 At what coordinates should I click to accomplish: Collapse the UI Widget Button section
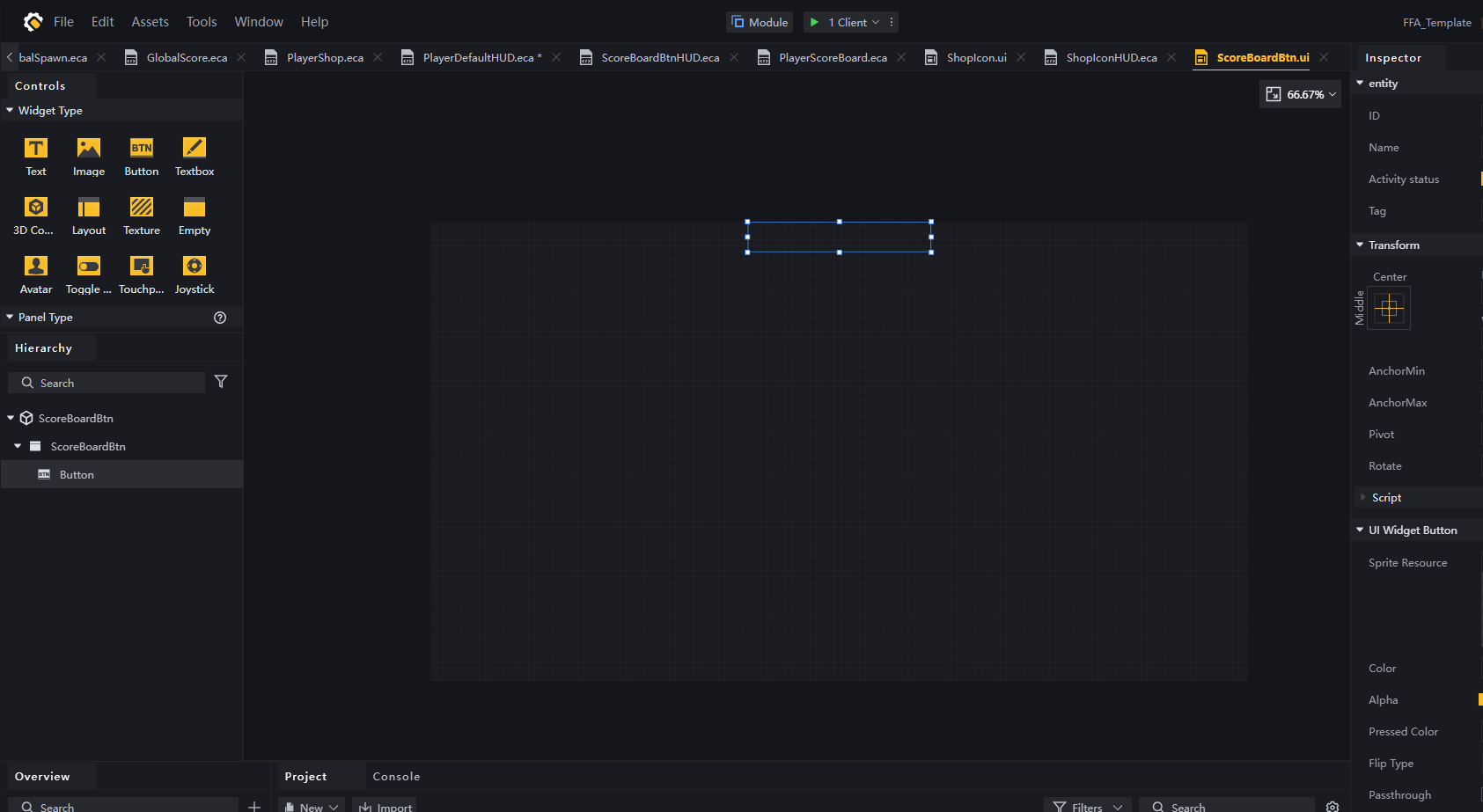(1360, 530)
